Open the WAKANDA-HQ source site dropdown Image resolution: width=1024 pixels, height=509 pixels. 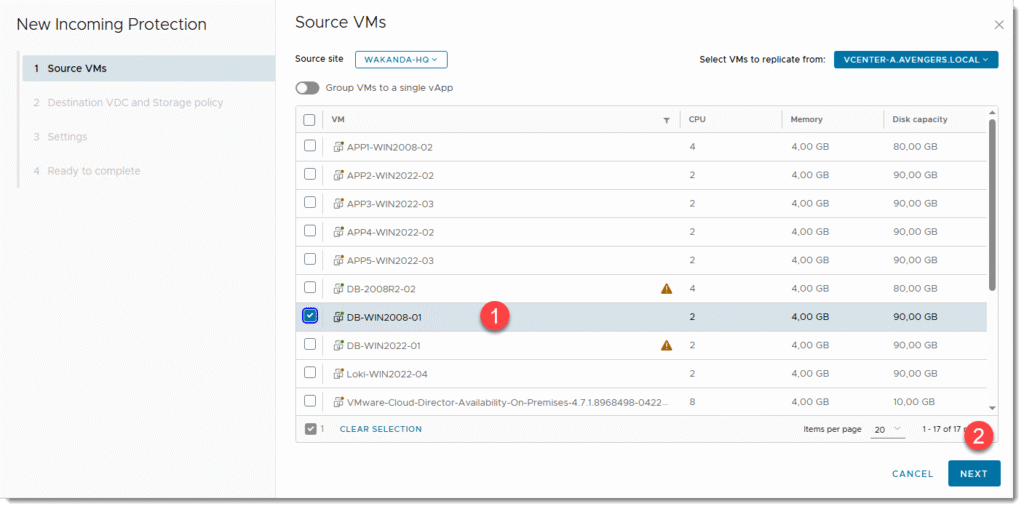tap(401, 60)
